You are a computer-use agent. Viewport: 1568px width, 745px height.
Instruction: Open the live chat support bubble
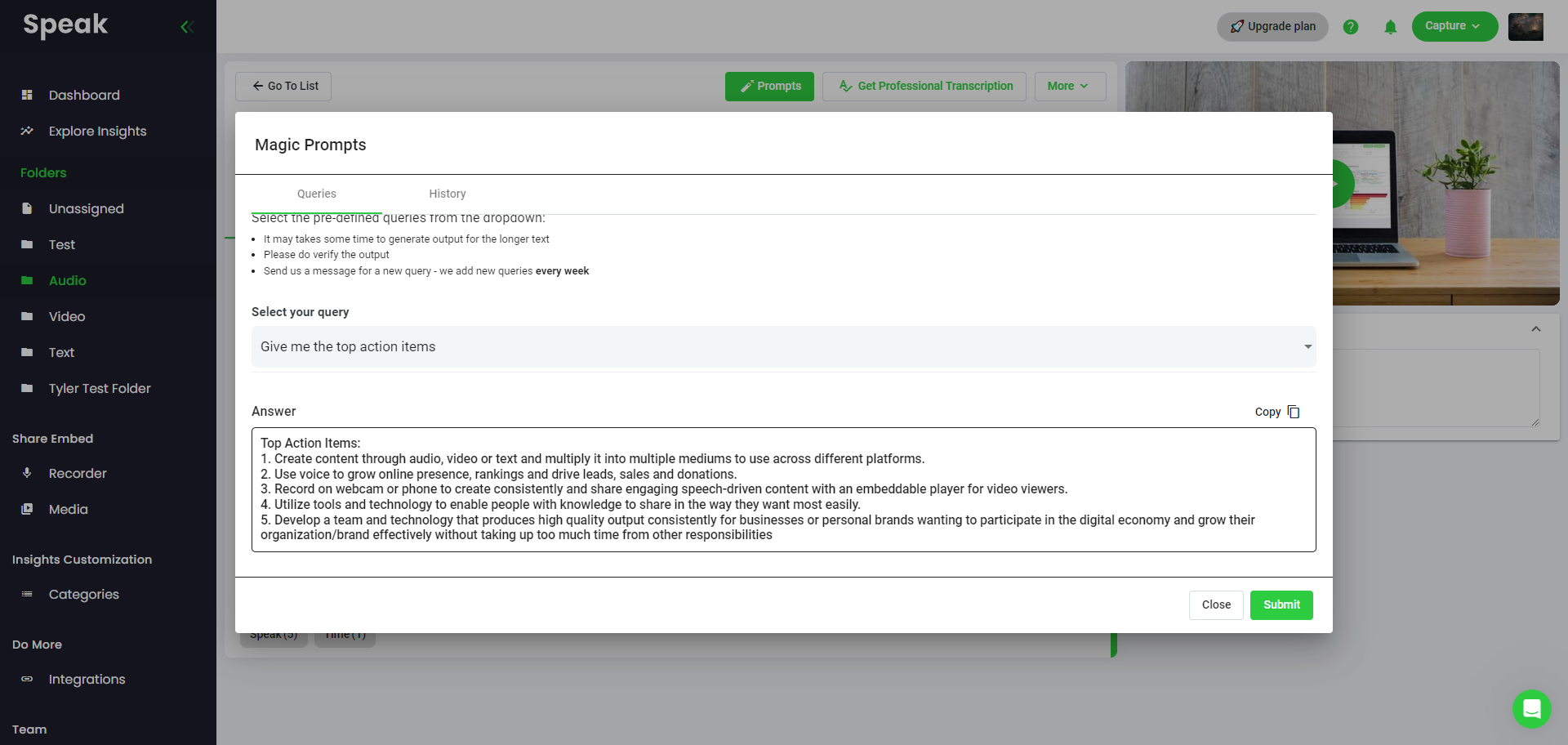pyautogui.click(x=1531, y=708)
